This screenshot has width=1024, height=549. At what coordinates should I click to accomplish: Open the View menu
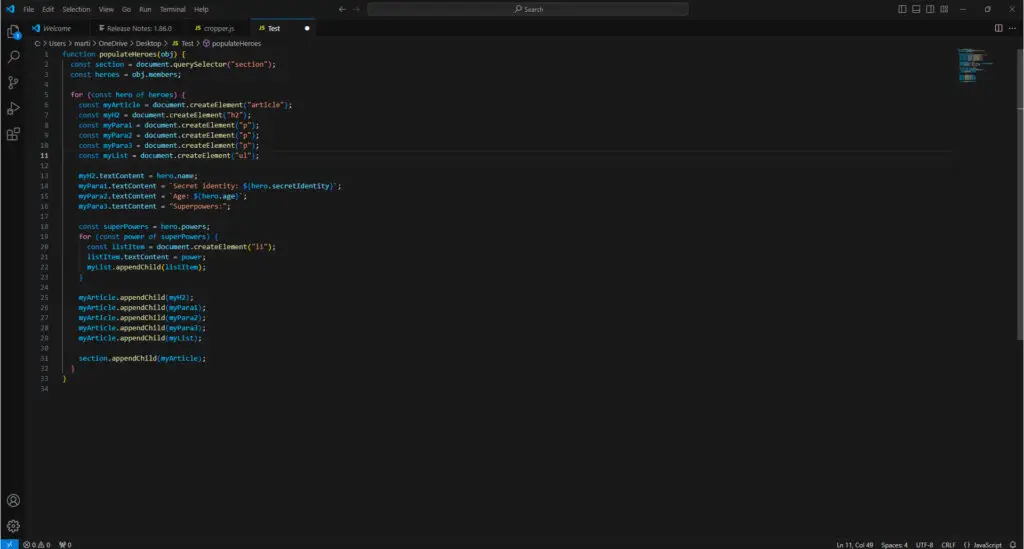[x=106, y=9]
